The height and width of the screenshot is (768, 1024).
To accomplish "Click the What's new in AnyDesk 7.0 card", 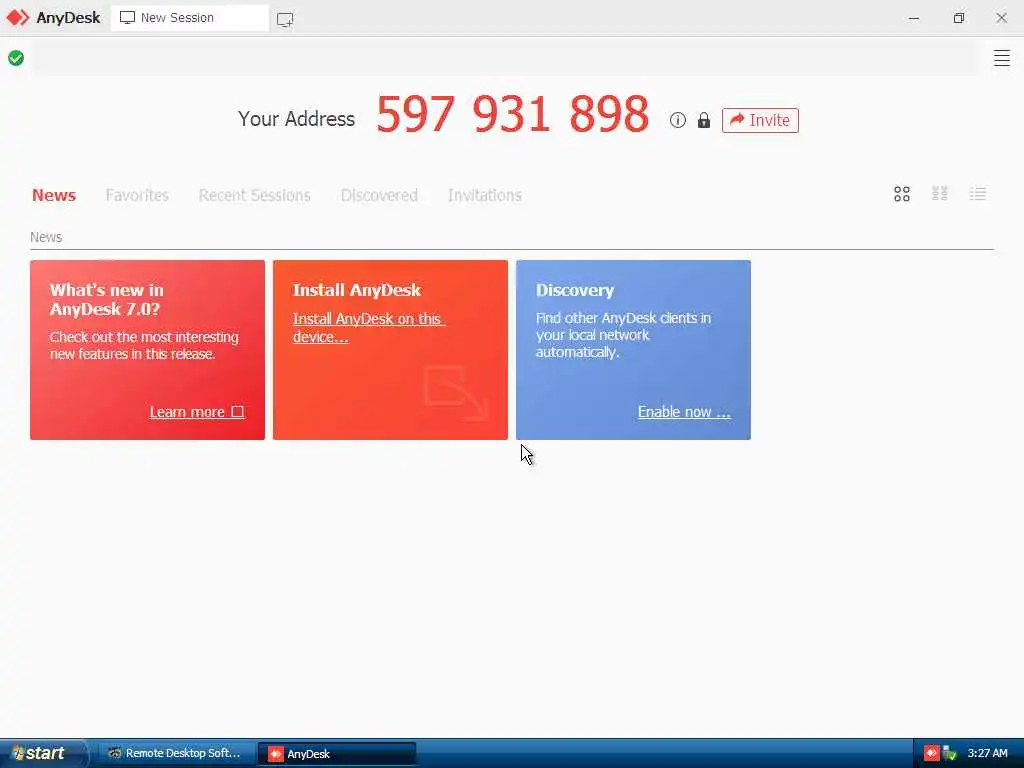I will [147, 350].
